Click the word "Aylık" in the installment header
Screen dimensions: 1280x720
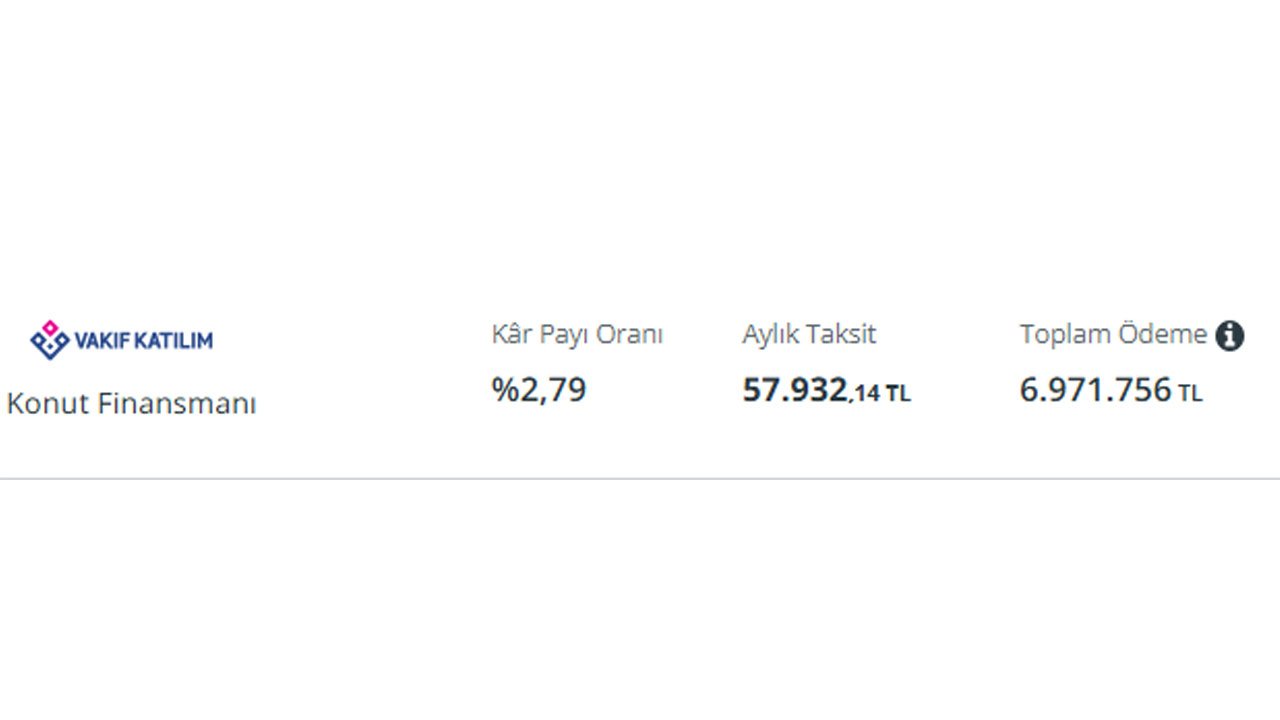point(771,335)
